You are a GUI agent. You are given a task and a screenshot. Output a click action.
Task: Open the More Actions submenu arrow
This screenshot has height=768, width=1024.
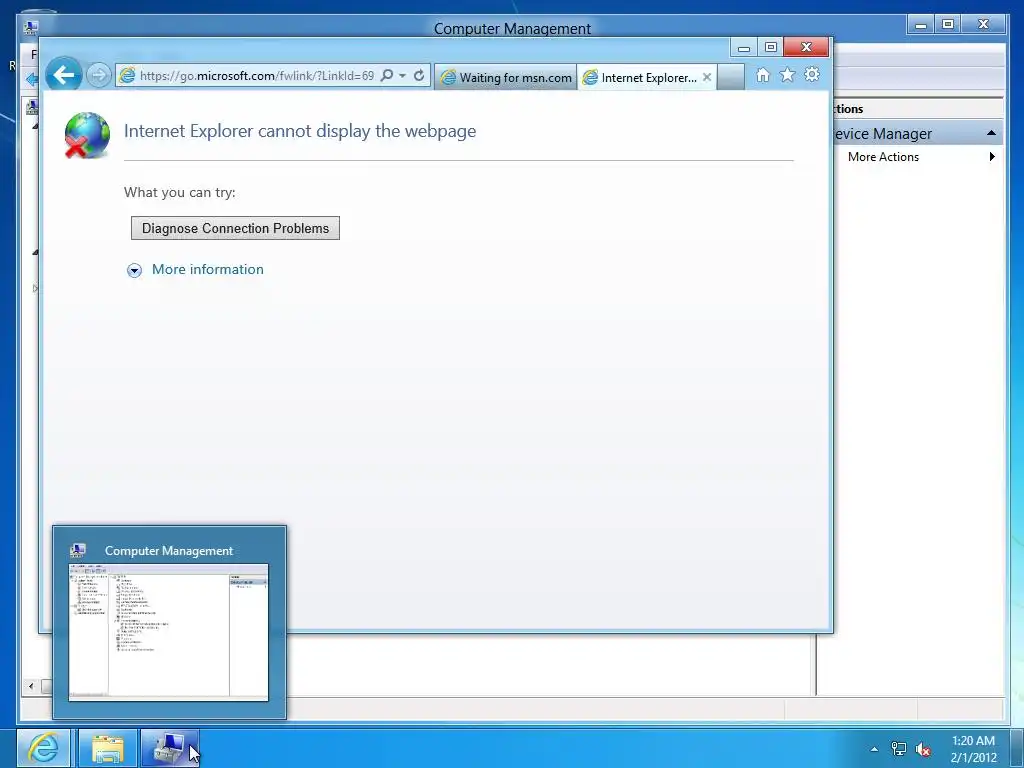click(x=992, y=157)
